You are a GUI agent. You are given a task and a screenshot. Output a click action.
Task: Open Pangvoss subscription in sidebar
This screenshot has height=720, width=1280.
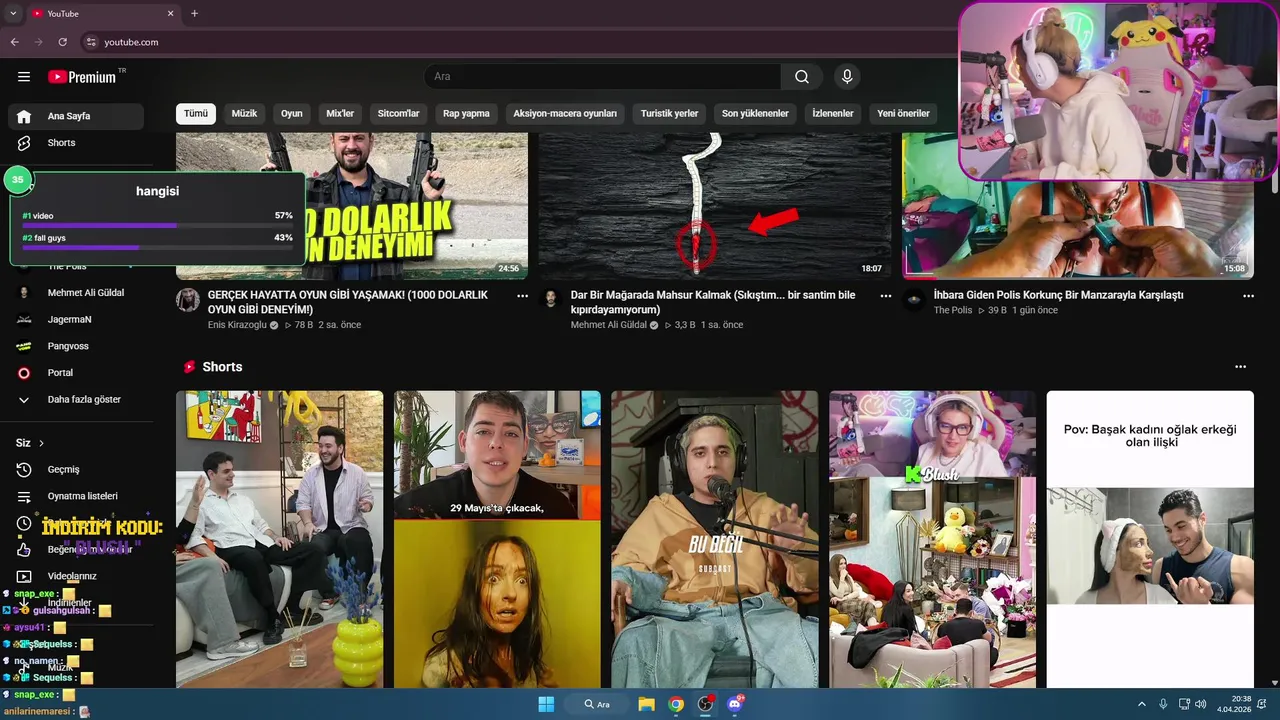click(x=76, y=346)
